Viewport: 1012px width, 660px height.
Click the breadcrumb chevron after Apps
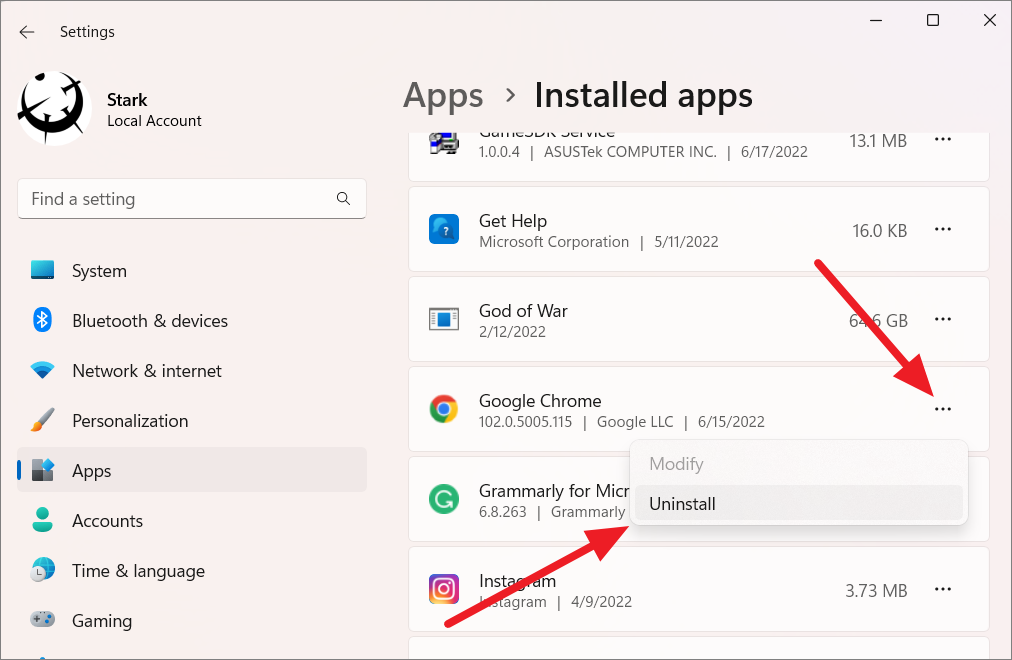pos(511,95)
